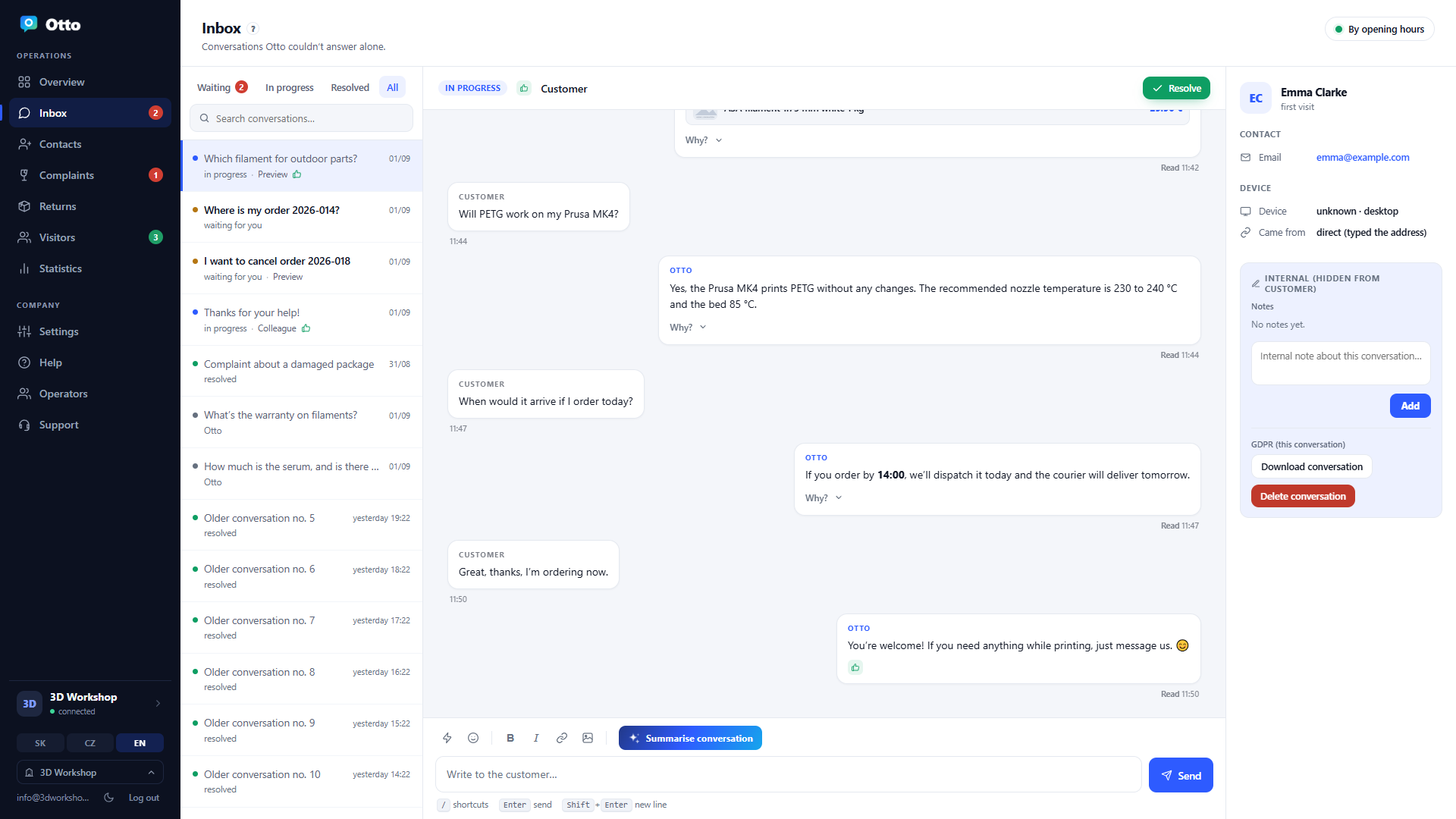Image resolution: width=1456 pixels, height=819 pixels.
Task: Insert a link via the link icon
Action: tap(562, 738)
